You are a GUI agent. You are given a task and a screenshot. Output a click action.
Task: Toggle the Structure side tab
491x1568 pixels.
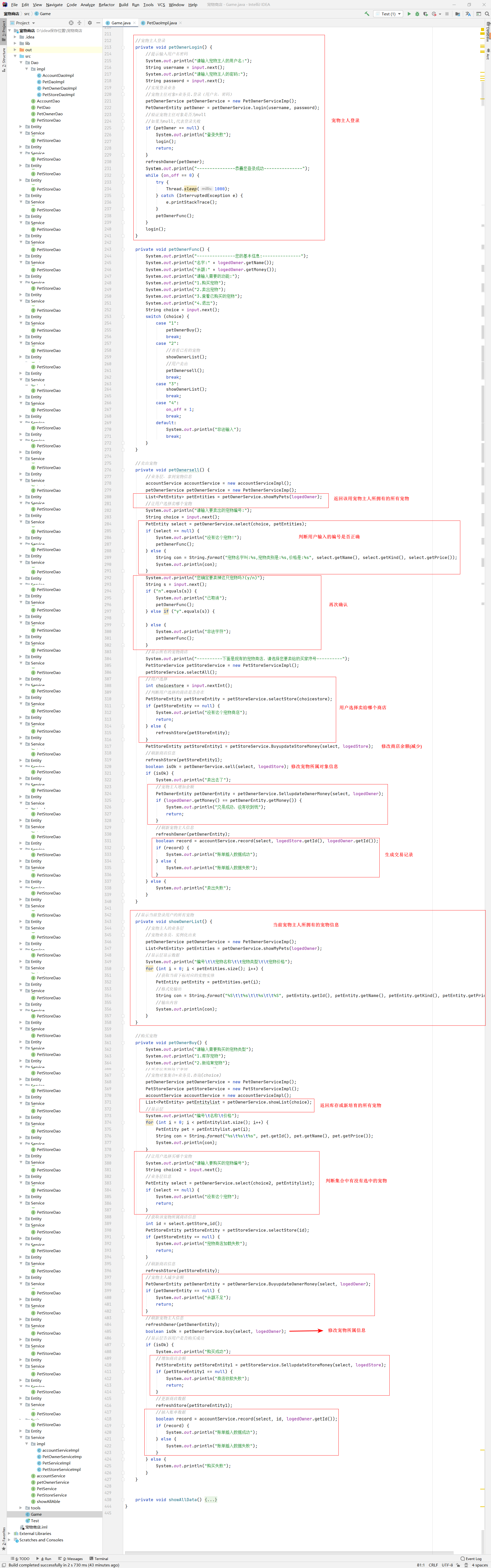(3, 60)
